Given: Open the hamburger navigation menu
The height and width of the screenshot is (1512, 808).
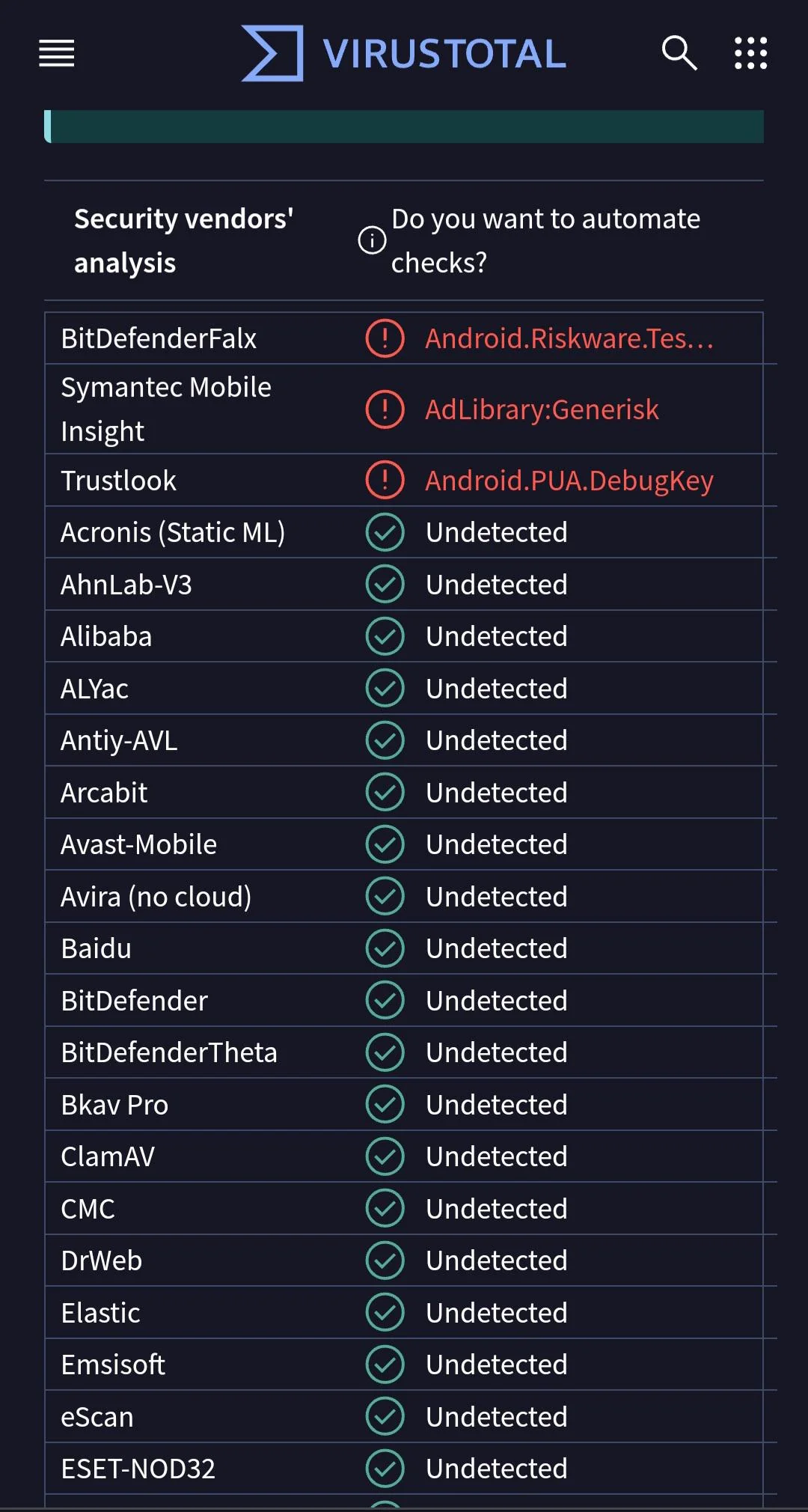Looking at the screenshot, I should click(56, 54).
